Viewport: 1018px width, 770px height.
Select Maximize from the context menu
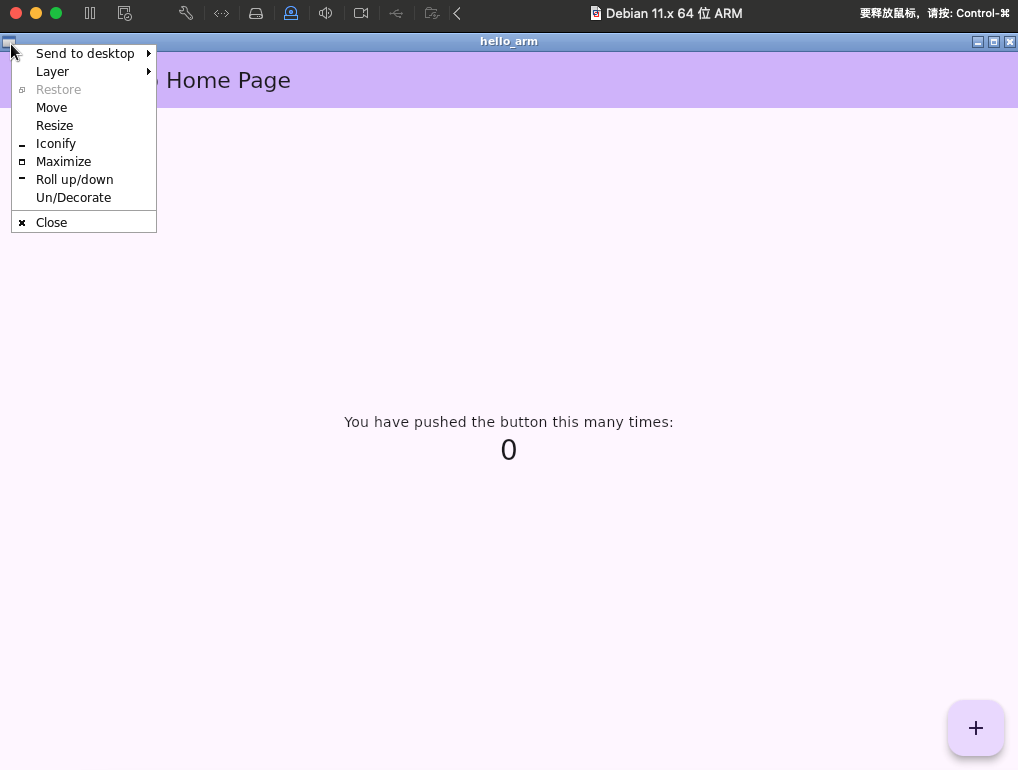[x=63, y=161]
